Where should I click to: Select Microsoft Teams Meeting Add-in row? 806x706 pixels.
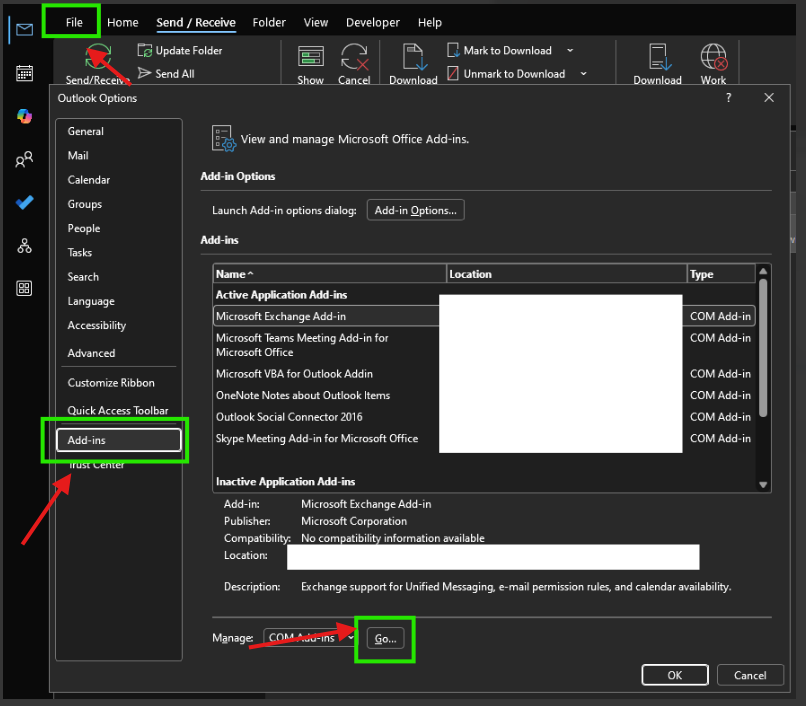click(484, 345)
